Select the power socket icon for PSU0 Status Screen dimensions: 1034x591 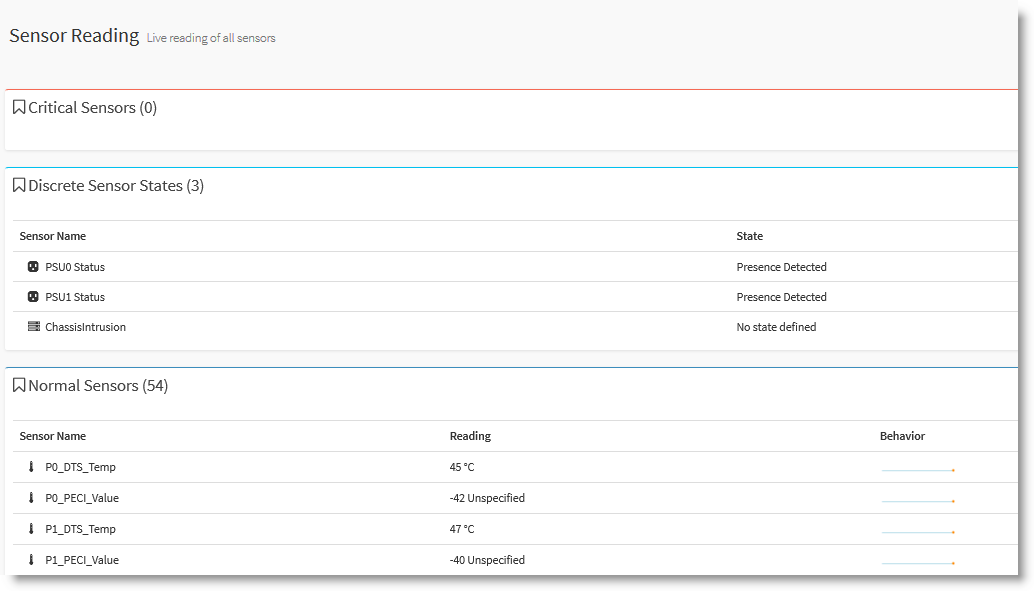[x=31, y=267]
